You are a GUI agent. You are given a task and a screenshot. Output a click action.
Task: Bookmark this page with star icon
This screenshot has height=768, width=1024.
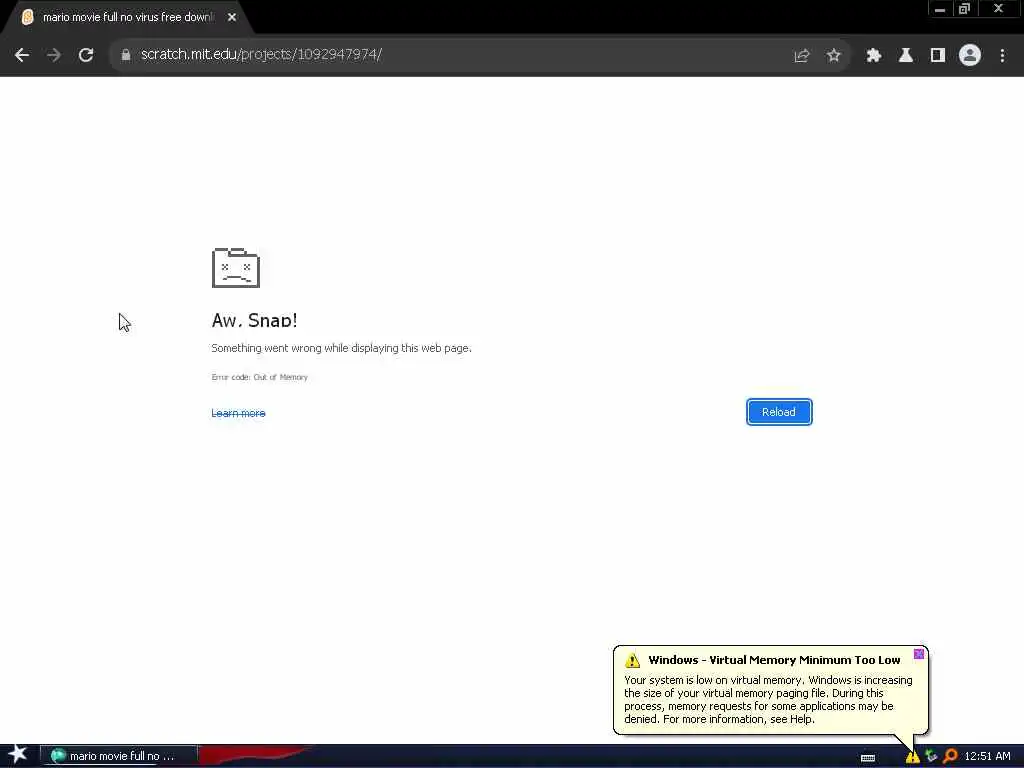pyautogui.click(x=833, y=56)
